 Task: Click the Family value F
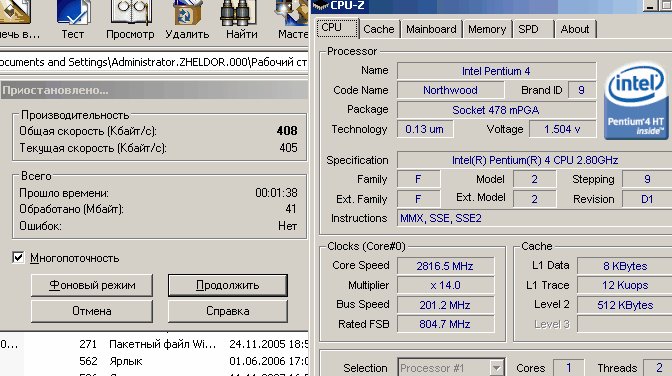click(418, 179)
